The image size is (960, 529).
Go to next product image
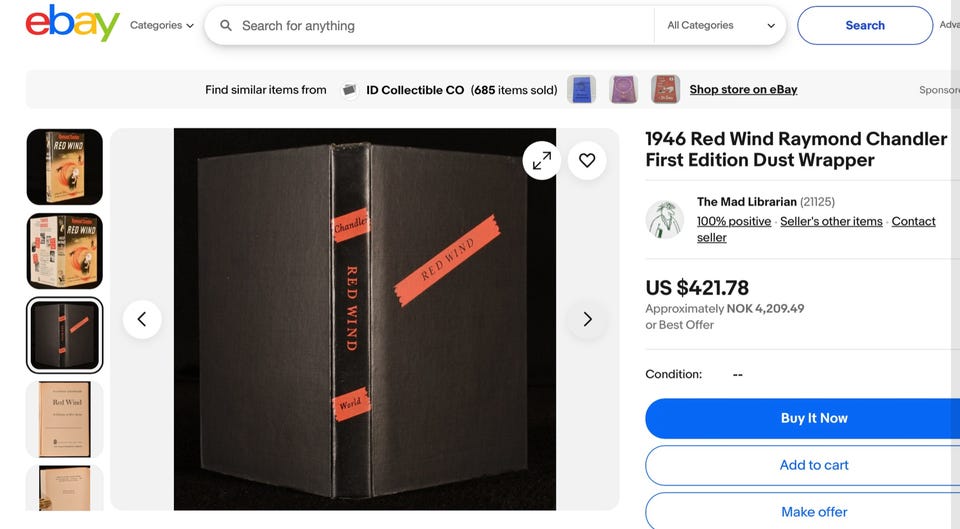coord(587,319)
